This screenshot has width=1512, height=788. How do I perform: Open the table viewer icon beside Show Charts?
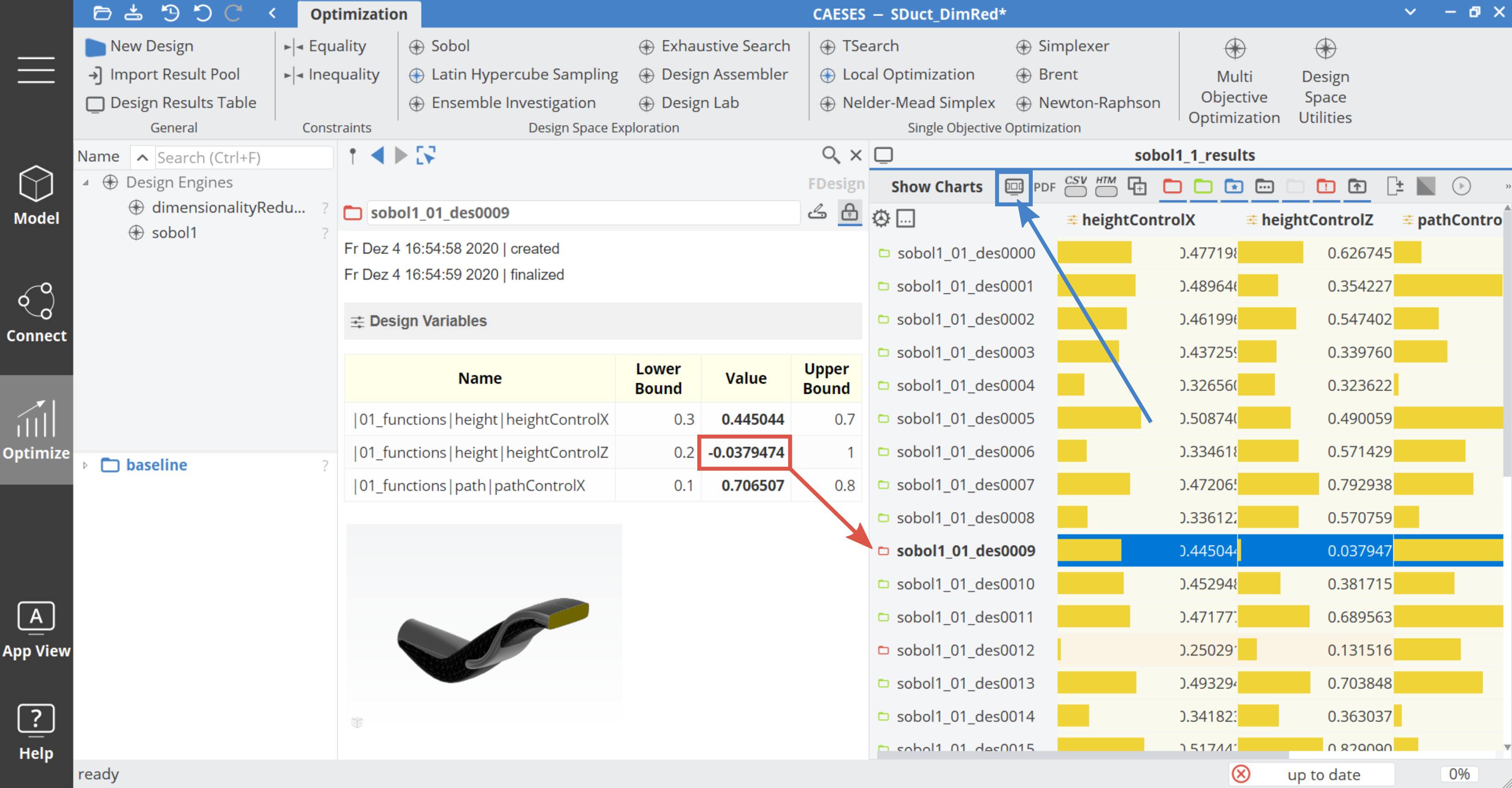[x=1013, y=187]
